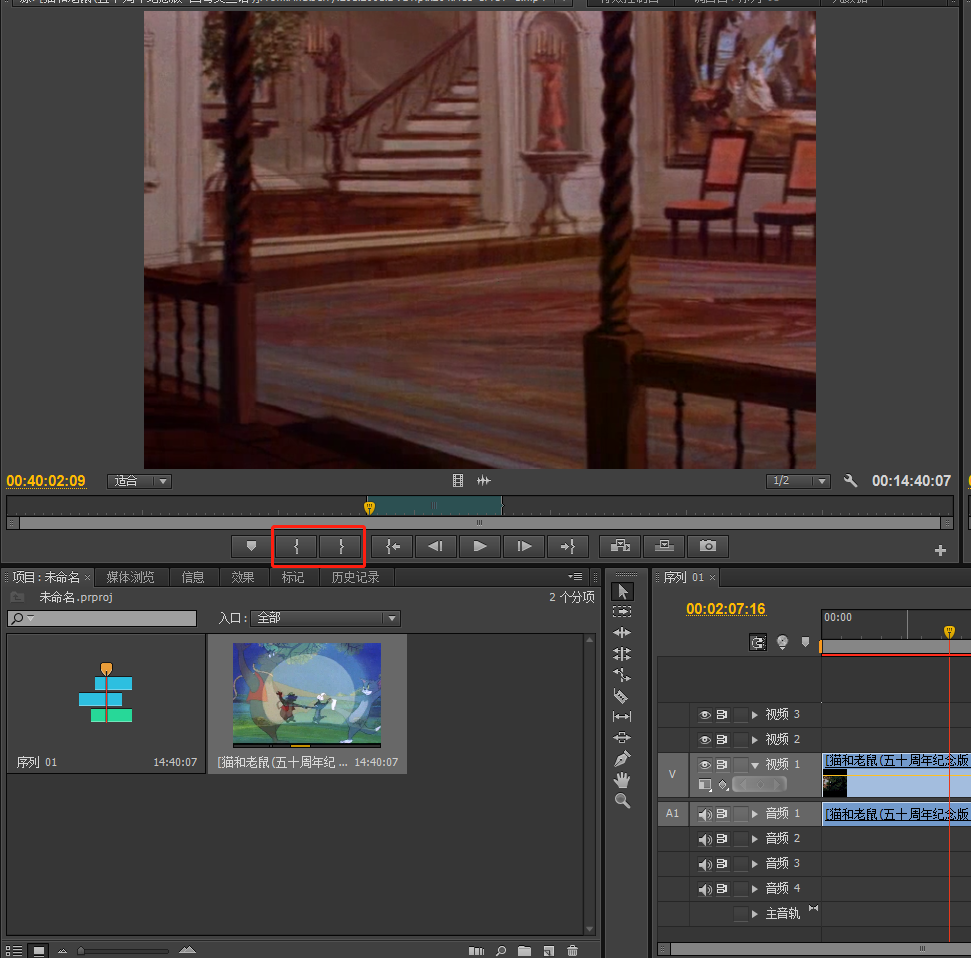Open the 1/2 playback resolution dropdown
971x958 pixels.
pyautogui.click(x=798, y=481)
